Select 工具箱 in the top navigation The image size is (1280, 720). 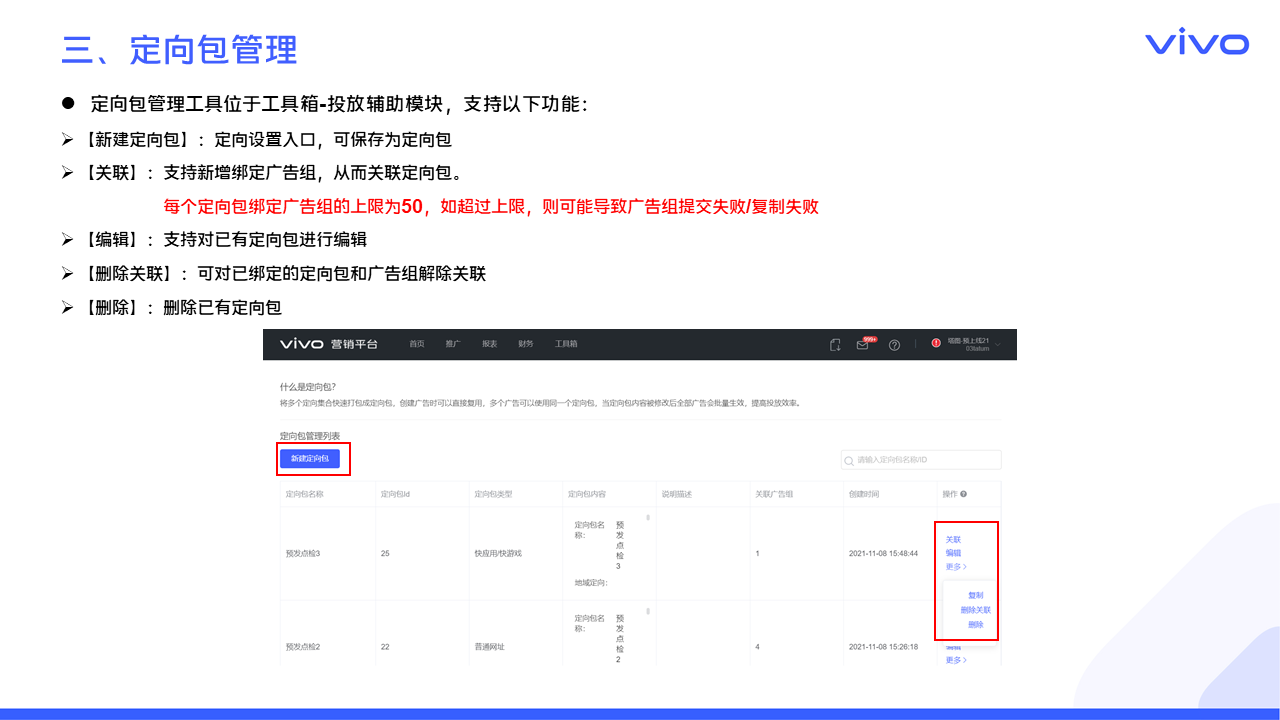(x=566, y=344)
